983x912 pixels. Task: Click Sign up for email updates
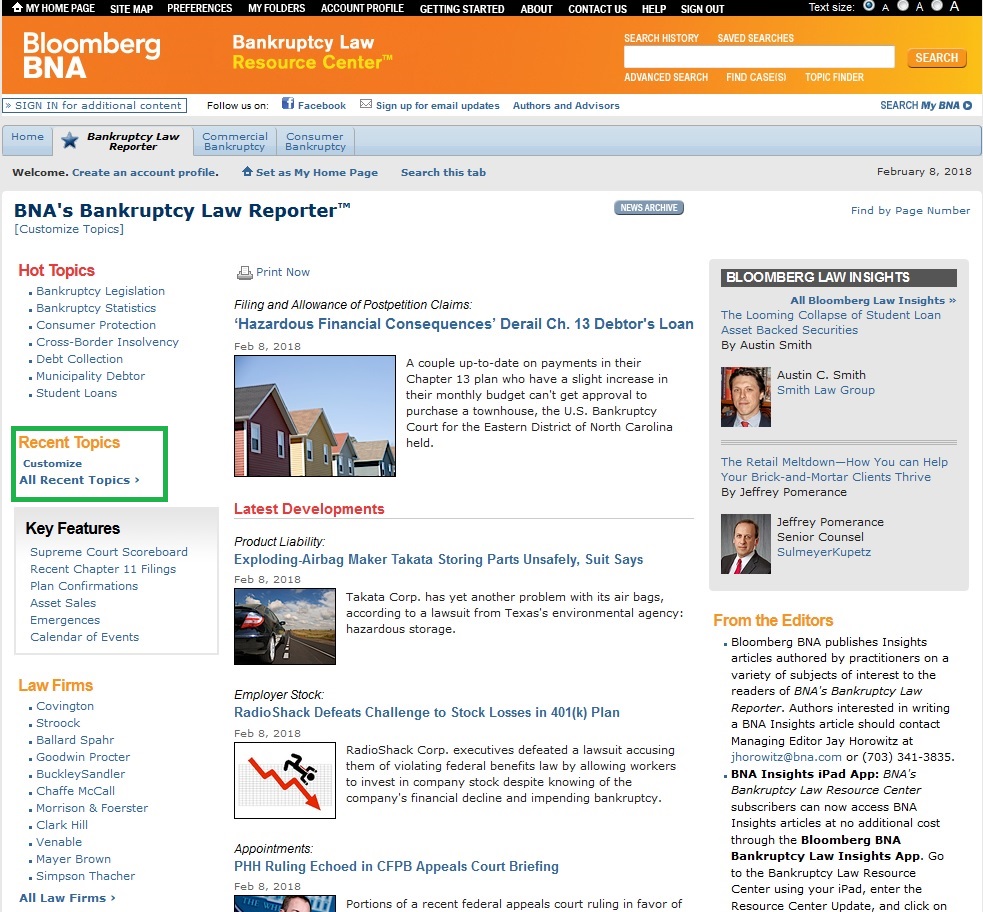click(438, 105)
